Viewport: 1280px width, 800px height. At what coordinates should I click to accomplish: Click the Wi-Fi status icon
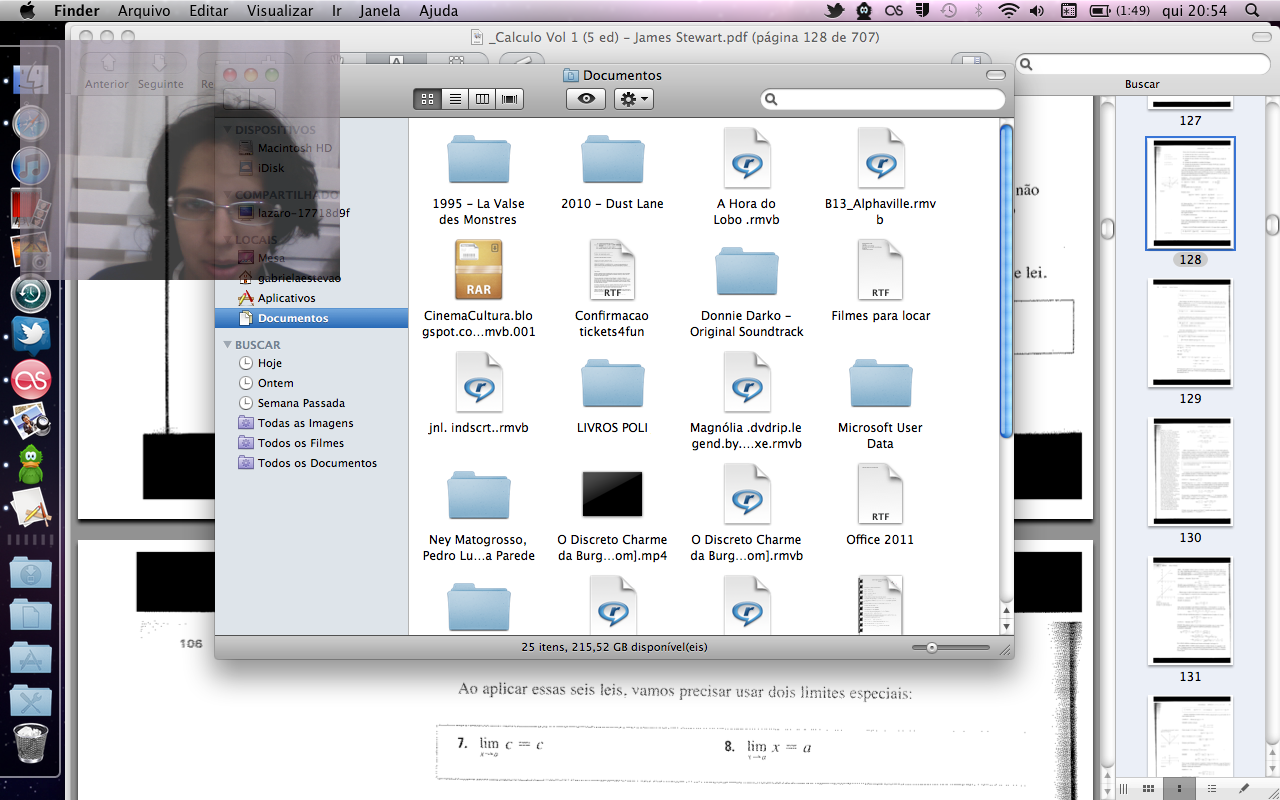coord(1008,11)
